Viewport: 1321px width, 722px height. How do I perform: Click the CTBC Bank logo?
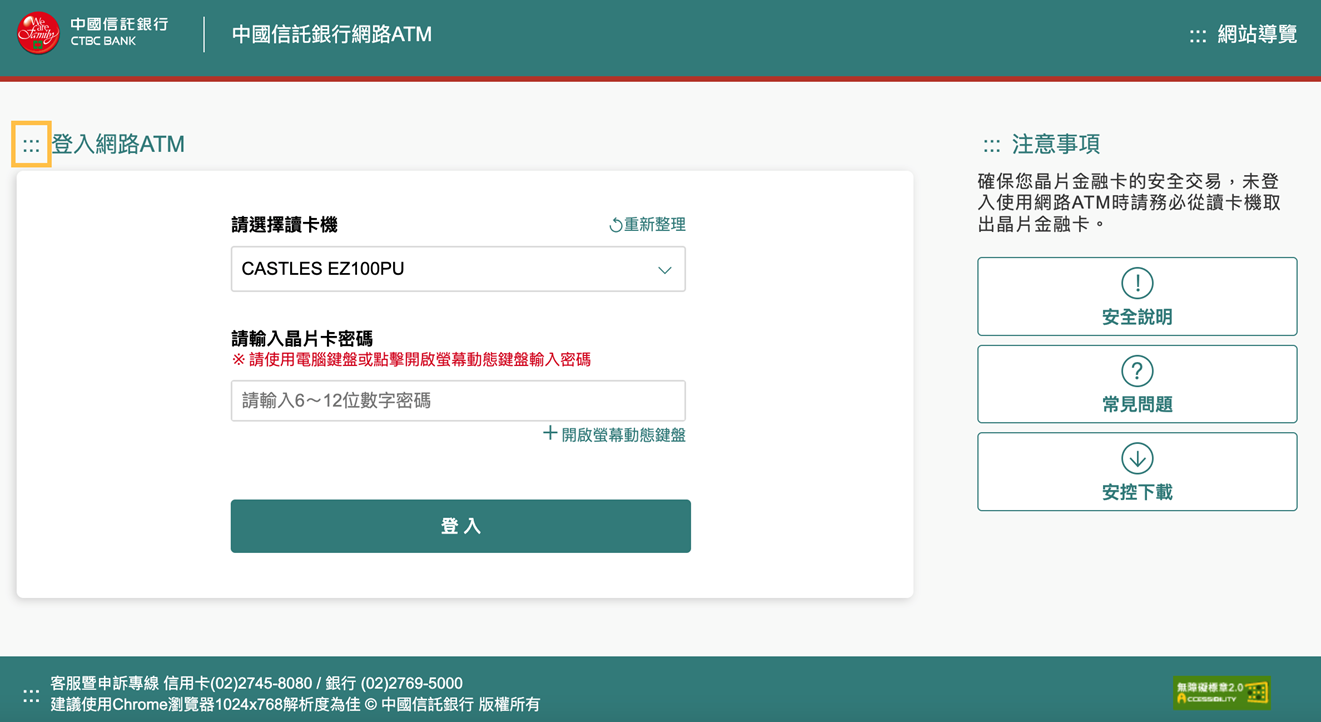(38, 33)
